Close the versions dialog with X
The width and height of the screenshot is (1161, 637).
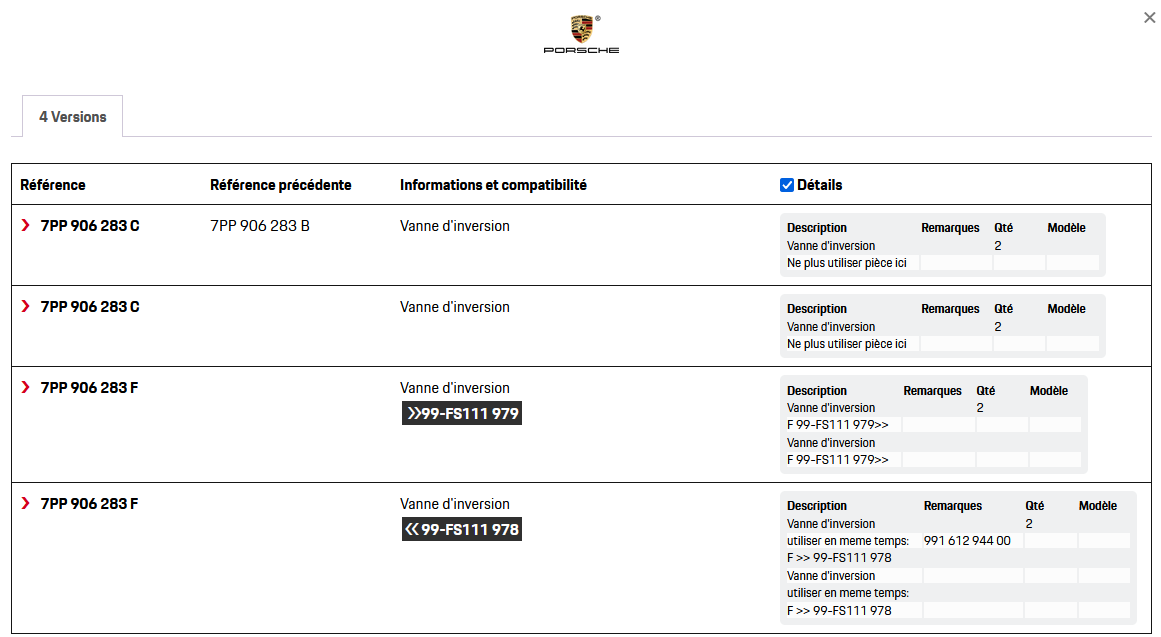pyautogui.click(x=1149, y=17)
